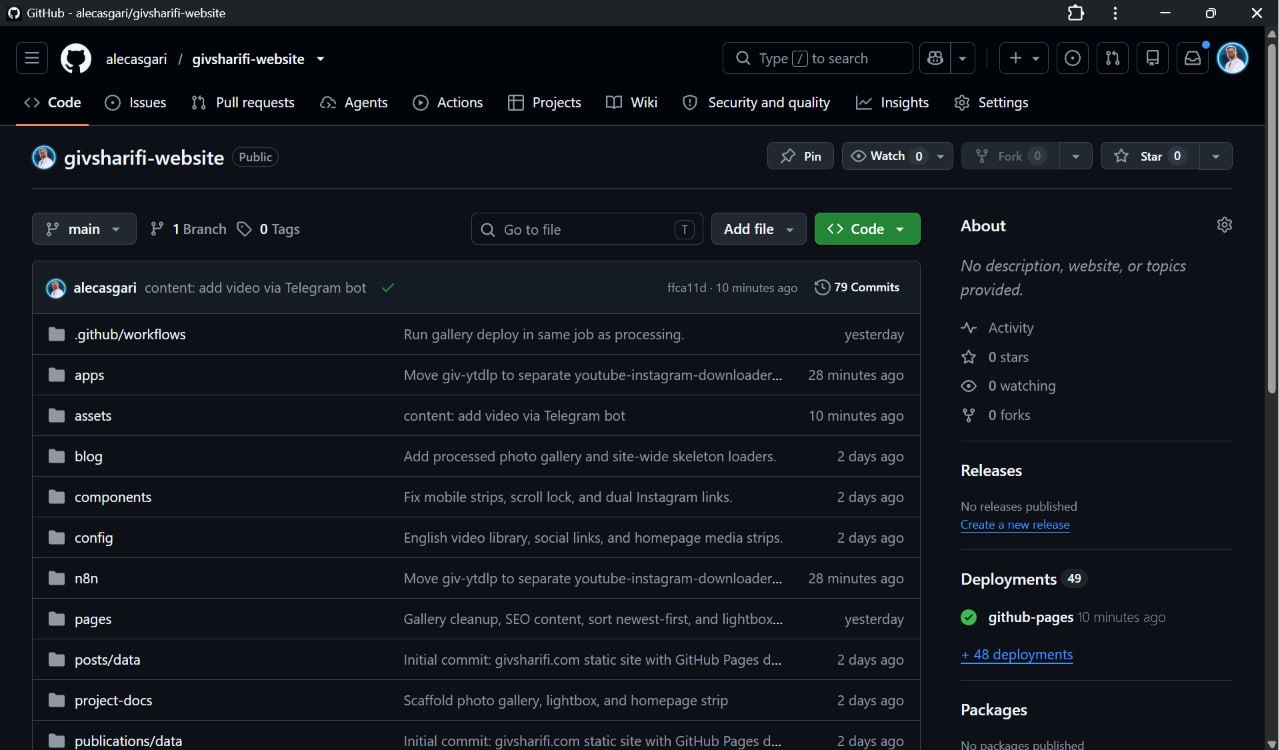Star the givsharifi-website repository
Image resolution: width=1279 pixels, height=750 pixels.
pos(1150,156)
